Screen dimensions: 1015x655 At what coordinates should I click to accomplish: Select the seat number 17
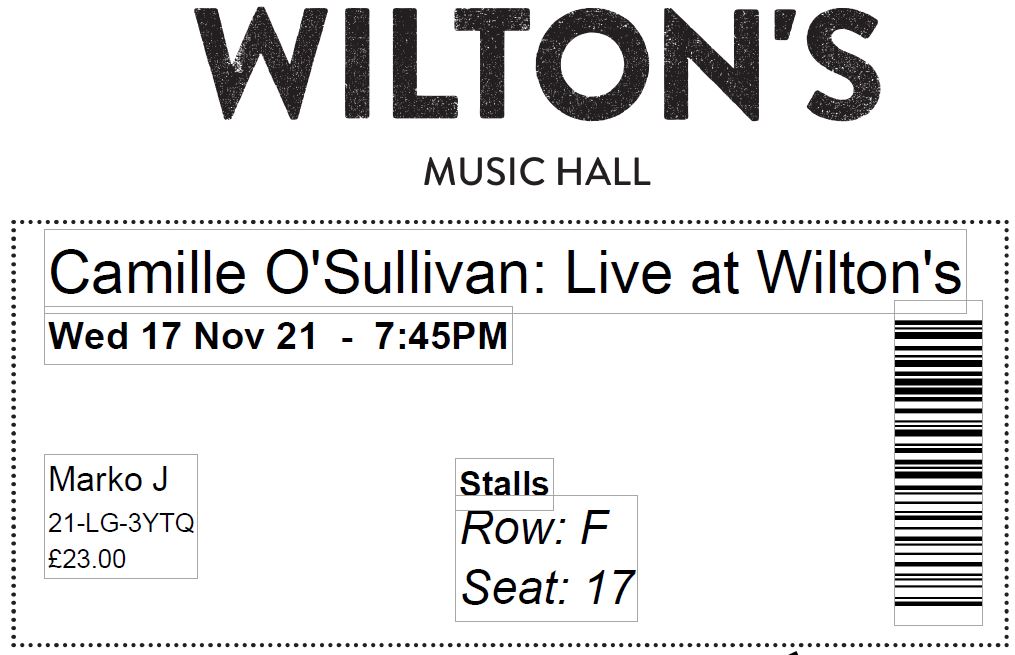click(610, 588)
